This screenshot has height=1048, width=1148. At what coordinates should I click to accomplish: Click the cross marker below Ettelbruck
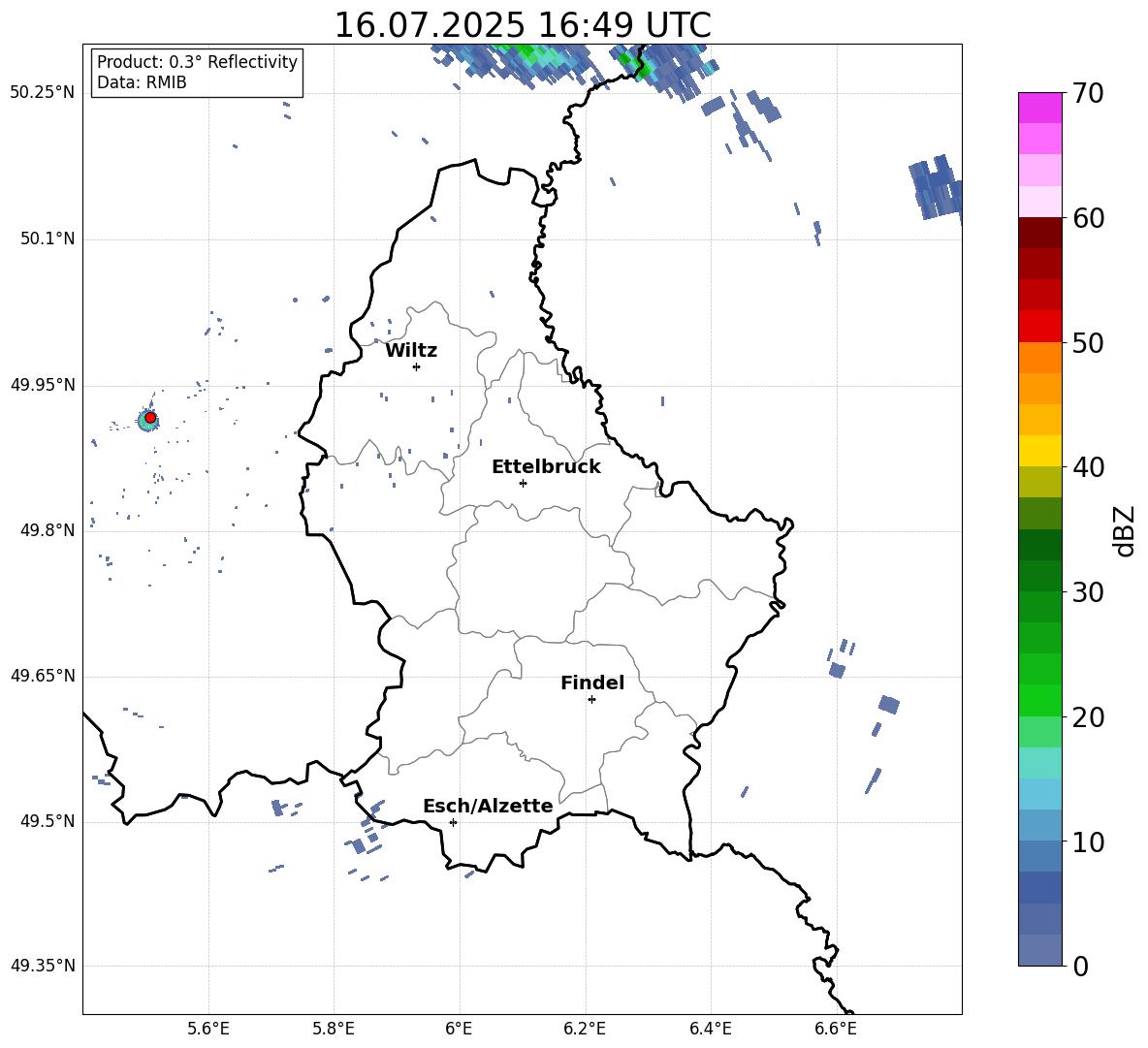pyautogui.click(x=523, y=483)
